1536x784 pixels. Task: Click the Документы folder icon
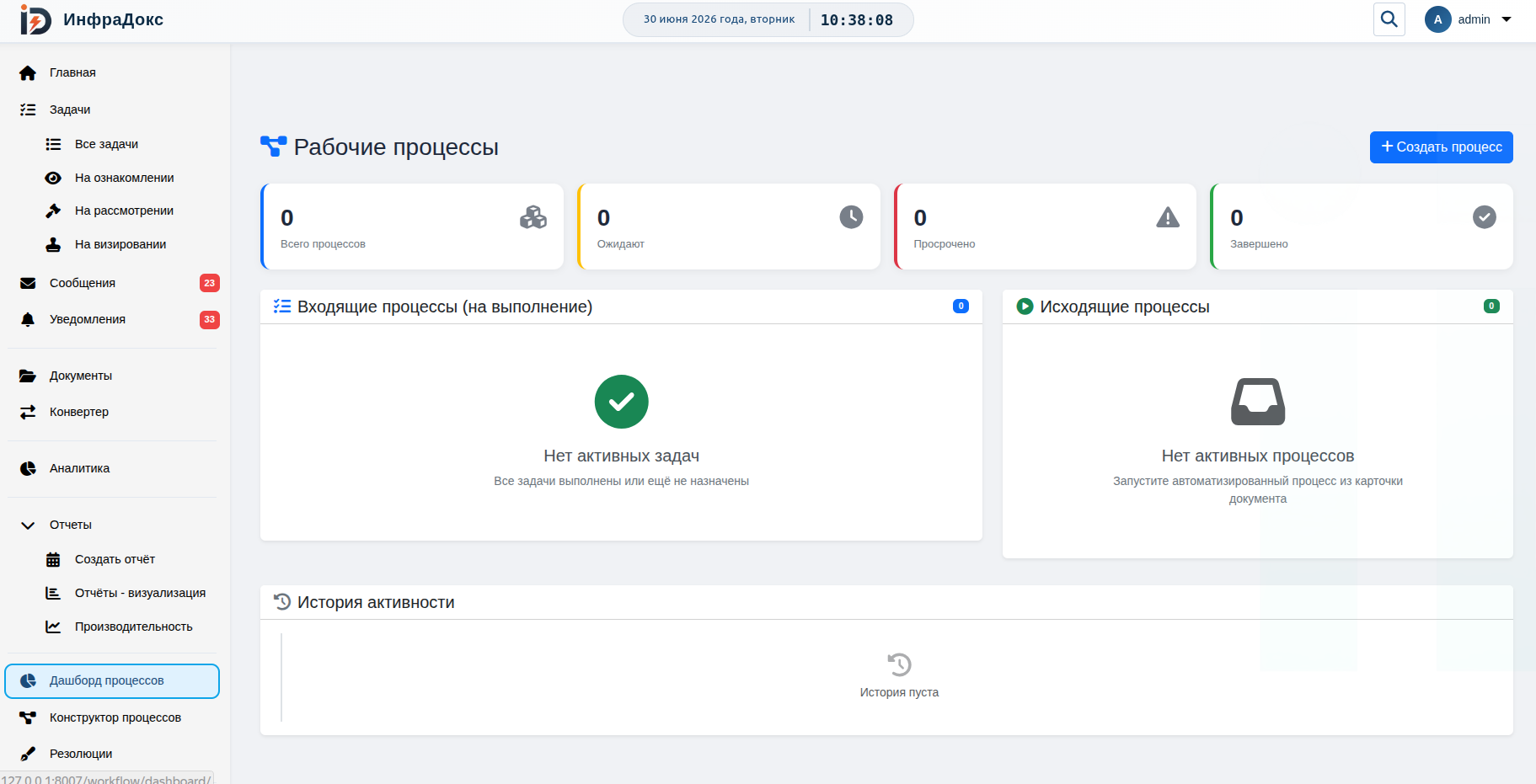pos(28,376)
